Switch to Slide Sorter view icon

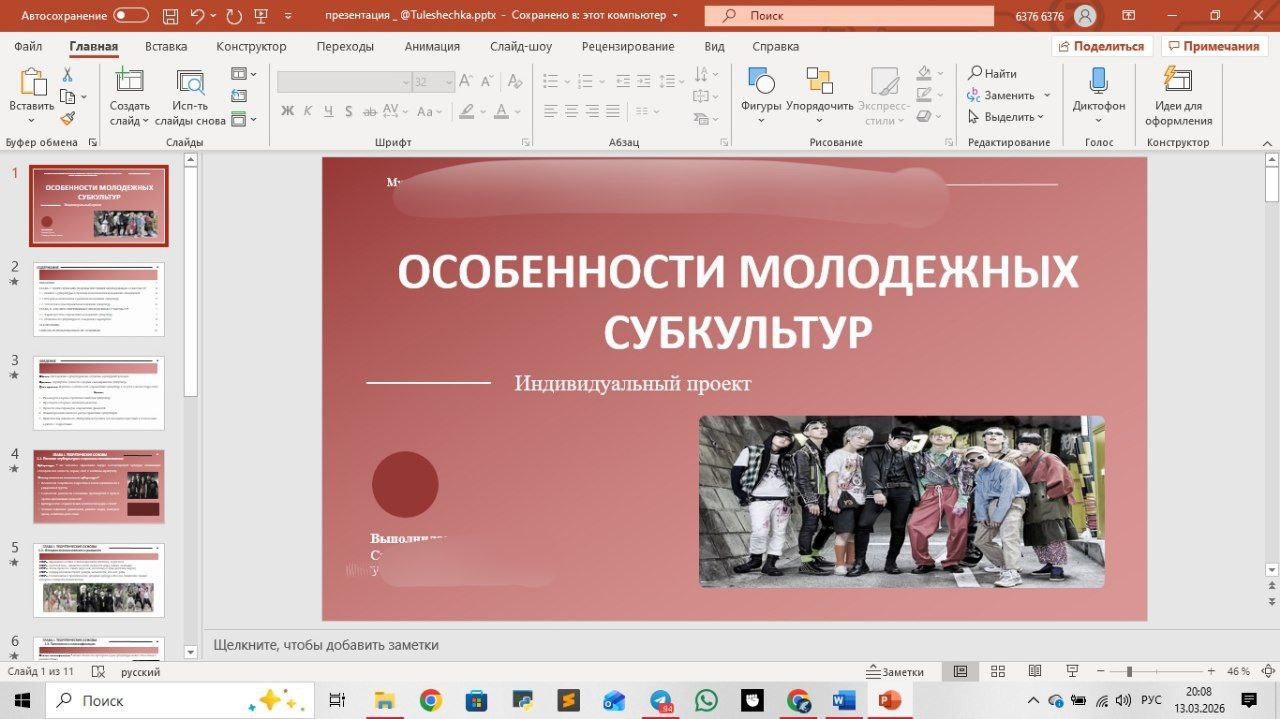(x=997, y=671)
